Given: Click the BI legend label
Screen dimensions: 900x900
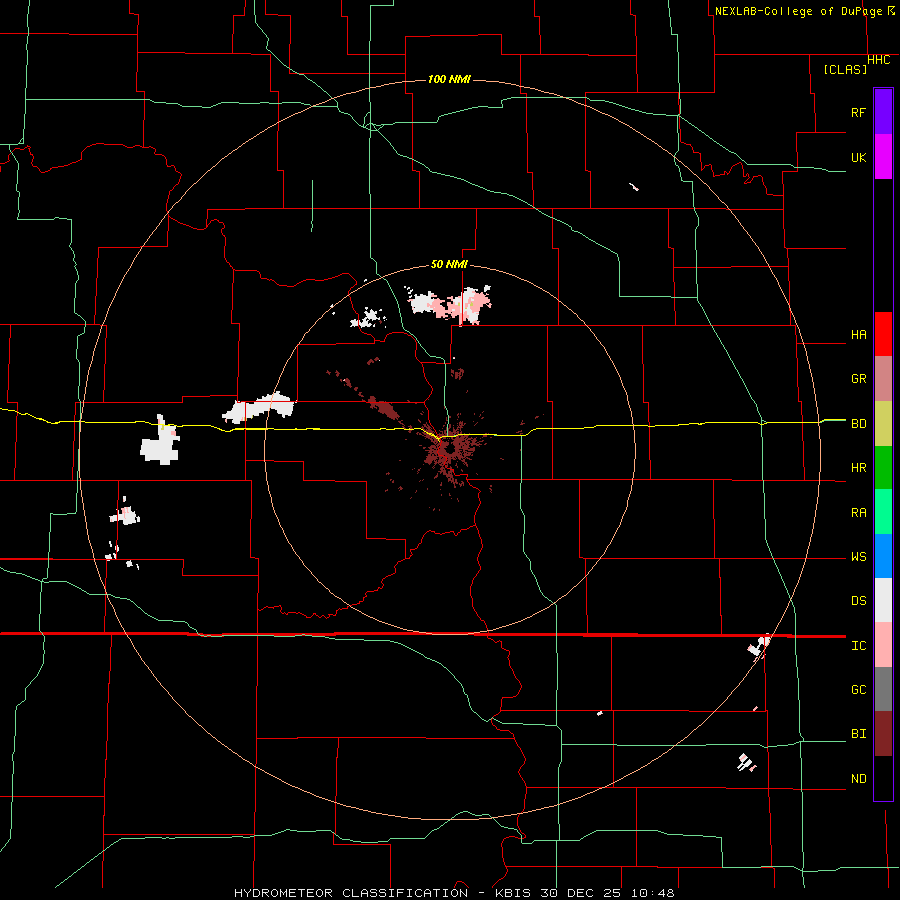Looking at the screenshot, I should 859,734.
